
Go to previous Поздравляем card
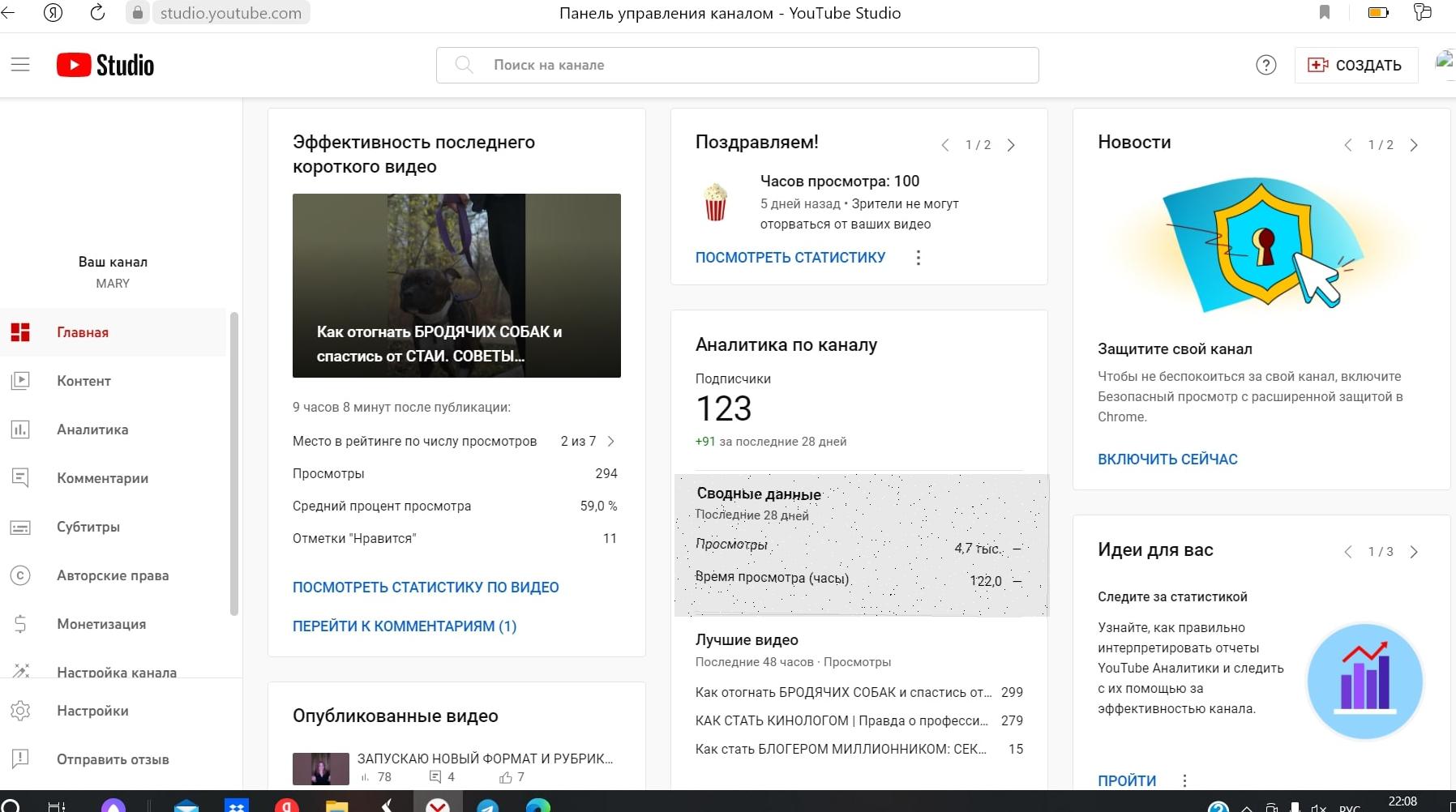tap(944, 145)
